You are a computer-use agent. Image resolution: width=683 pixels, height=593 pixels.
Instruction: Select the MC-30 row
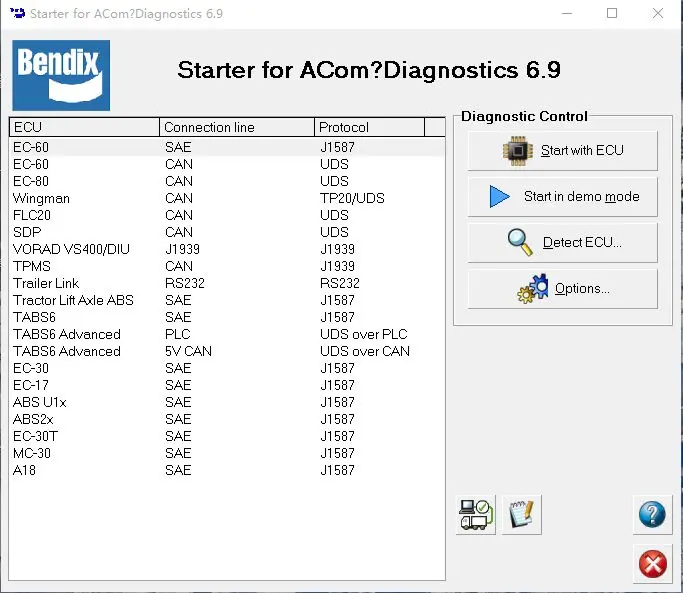[x=227, y=453]
